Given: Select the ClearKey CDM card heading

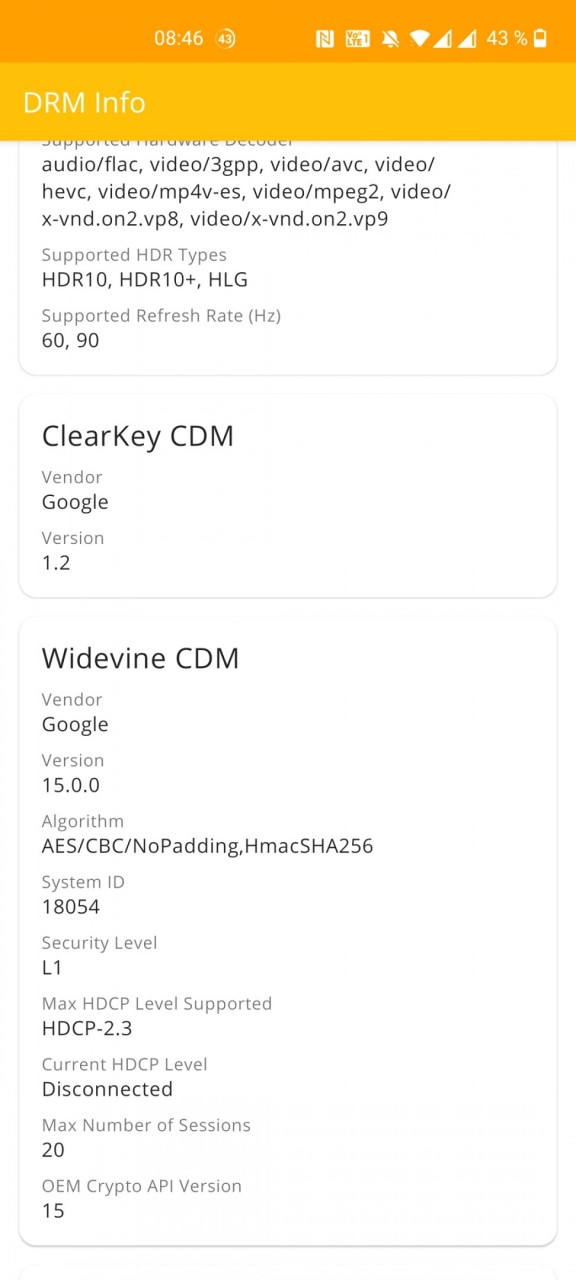Looking at the screenshot, I should pos(138,436).
